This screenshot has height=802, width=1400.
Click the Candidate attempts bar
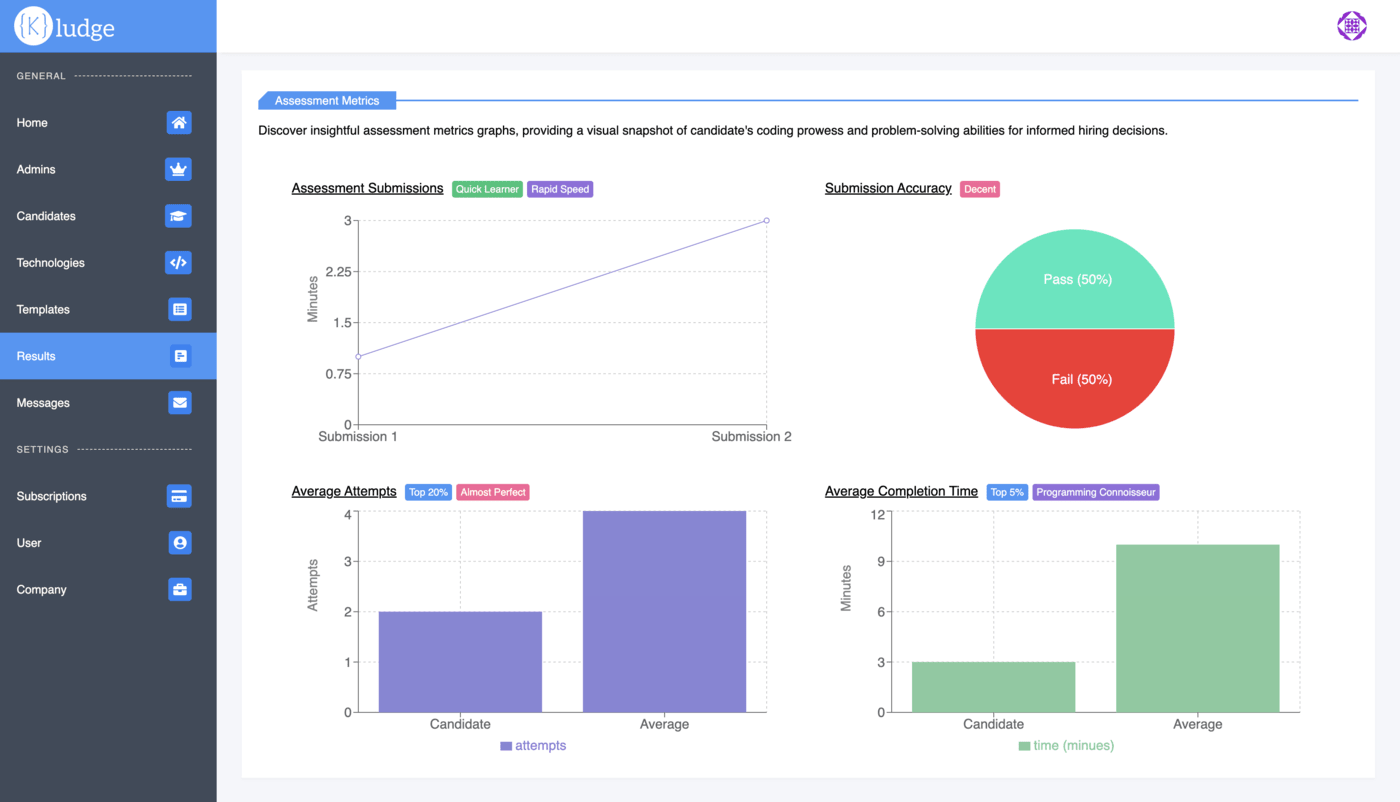pyautogui.click(x=460, y=662)
